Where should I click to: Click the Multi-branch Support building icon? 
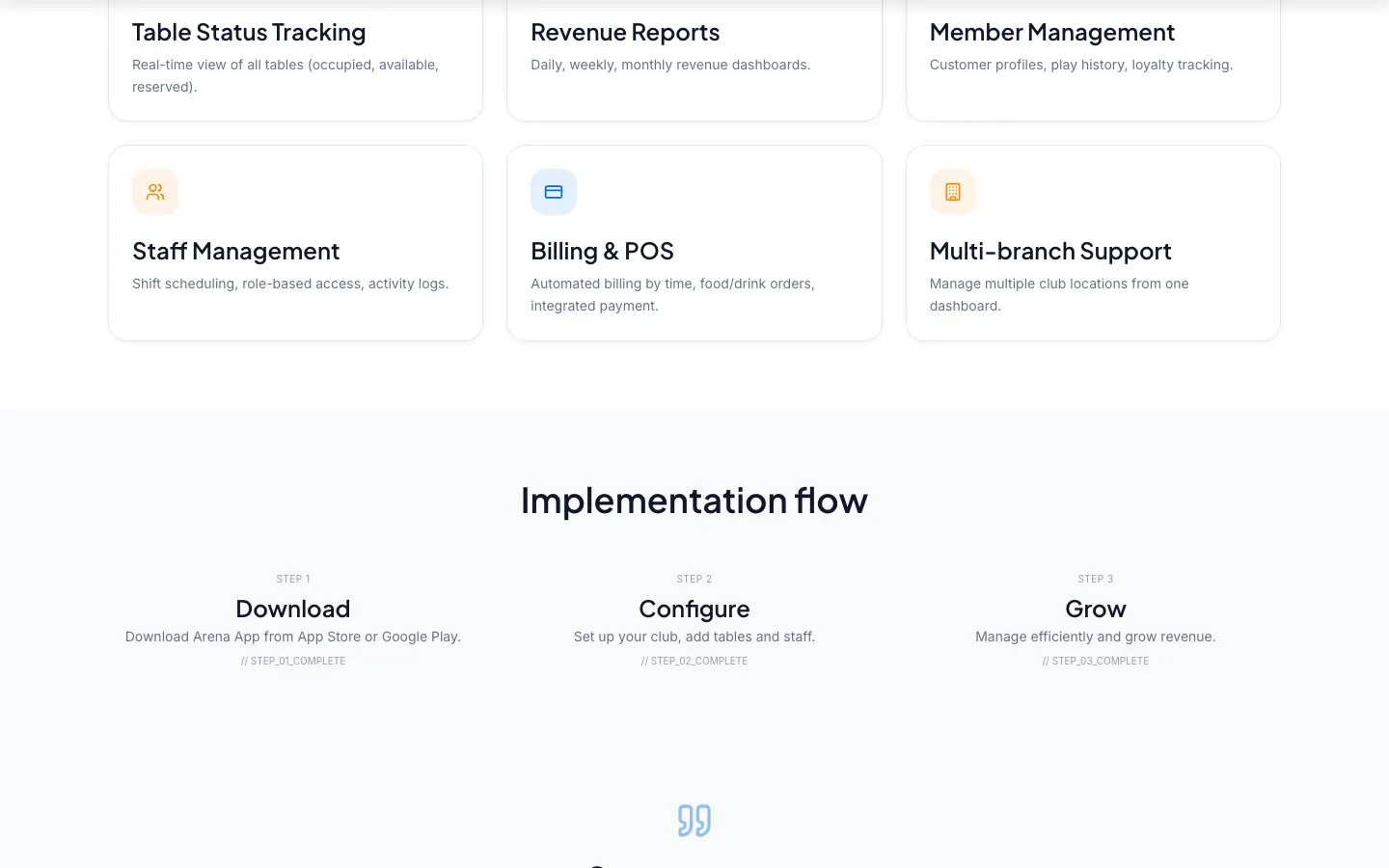[953, 192]
